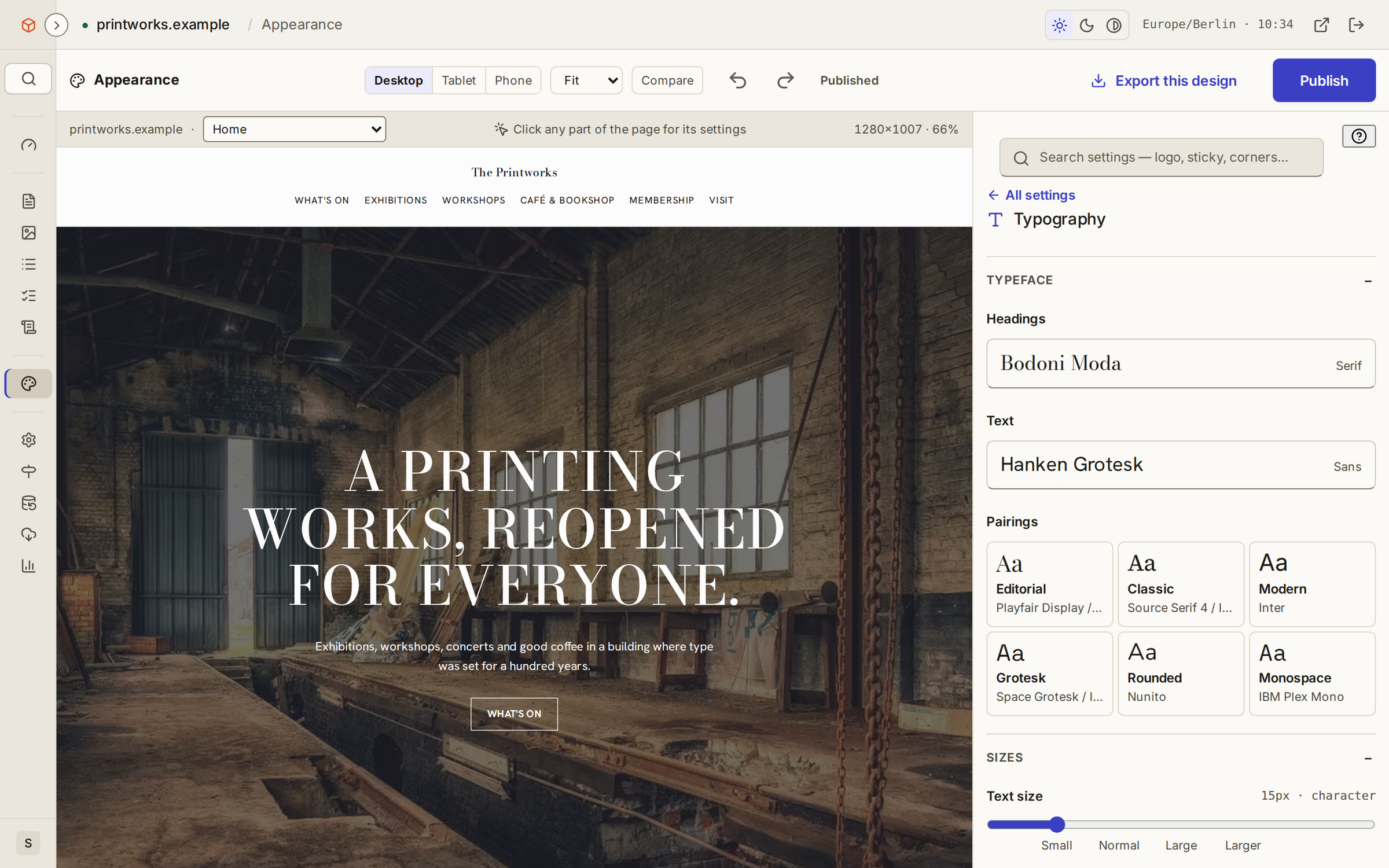
Task: Open the Hanken Grotesk text font picker
Action: [1181, 465]
